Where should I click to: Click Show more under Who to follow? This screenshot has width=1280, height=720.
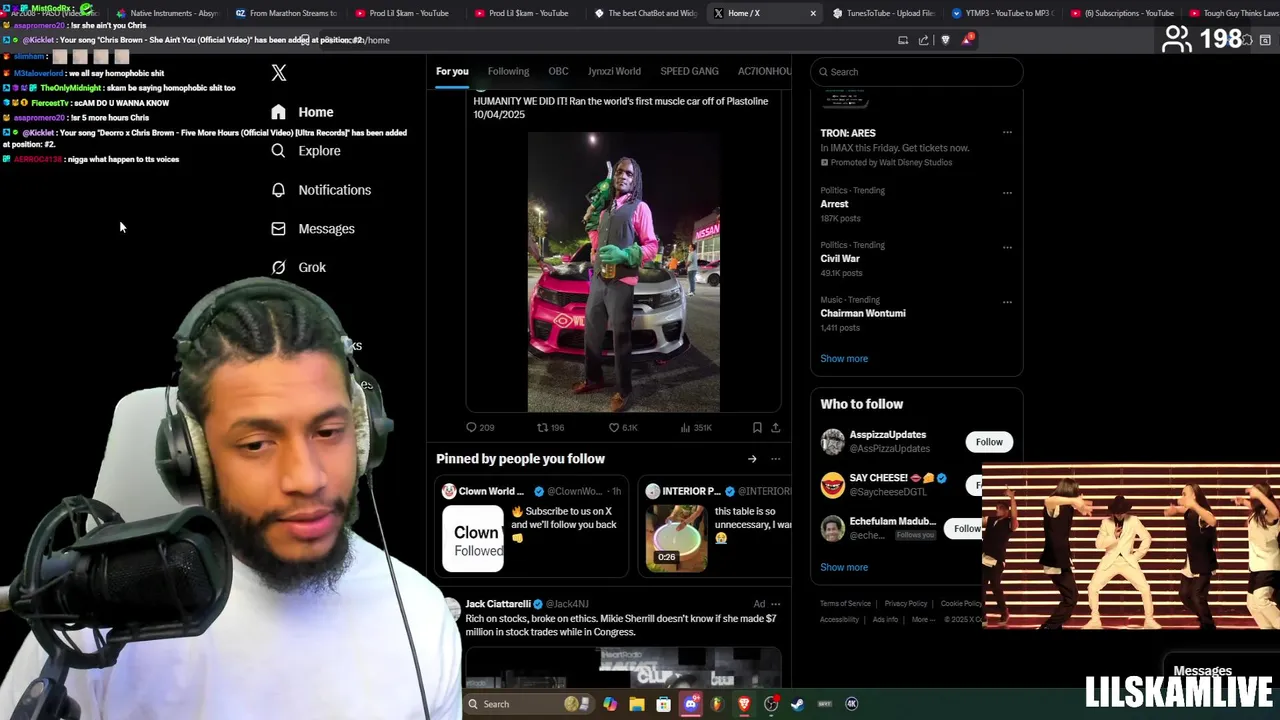coord(844,567)
